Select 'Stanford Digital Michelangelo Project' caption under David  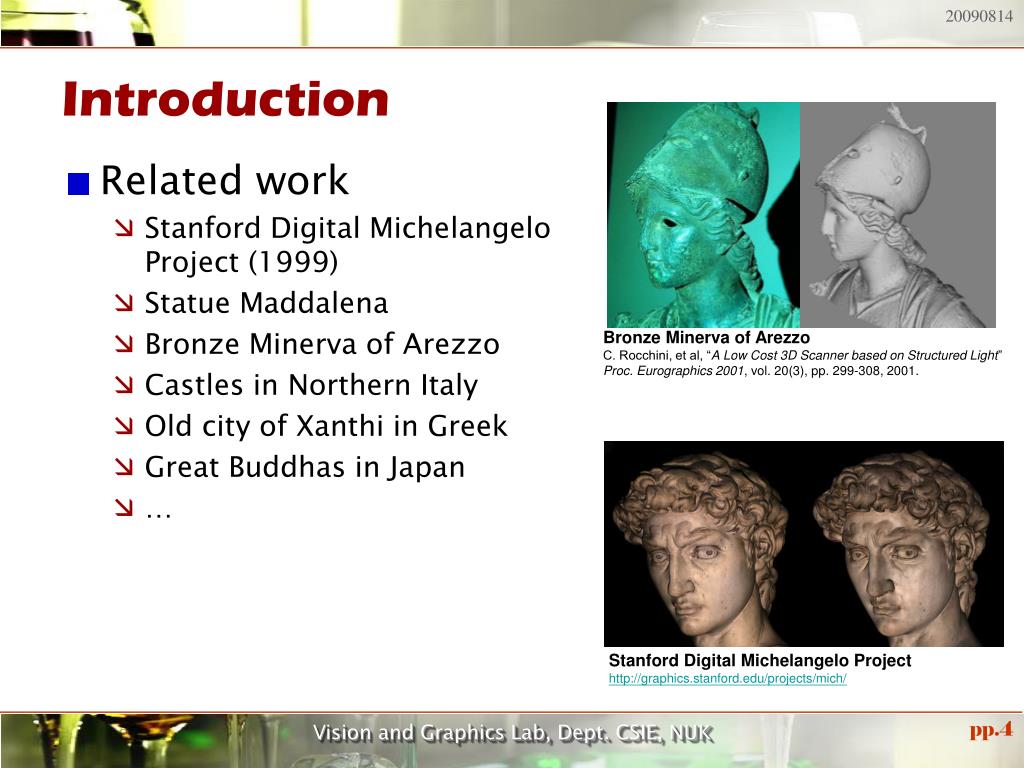[x=760, y=660]
